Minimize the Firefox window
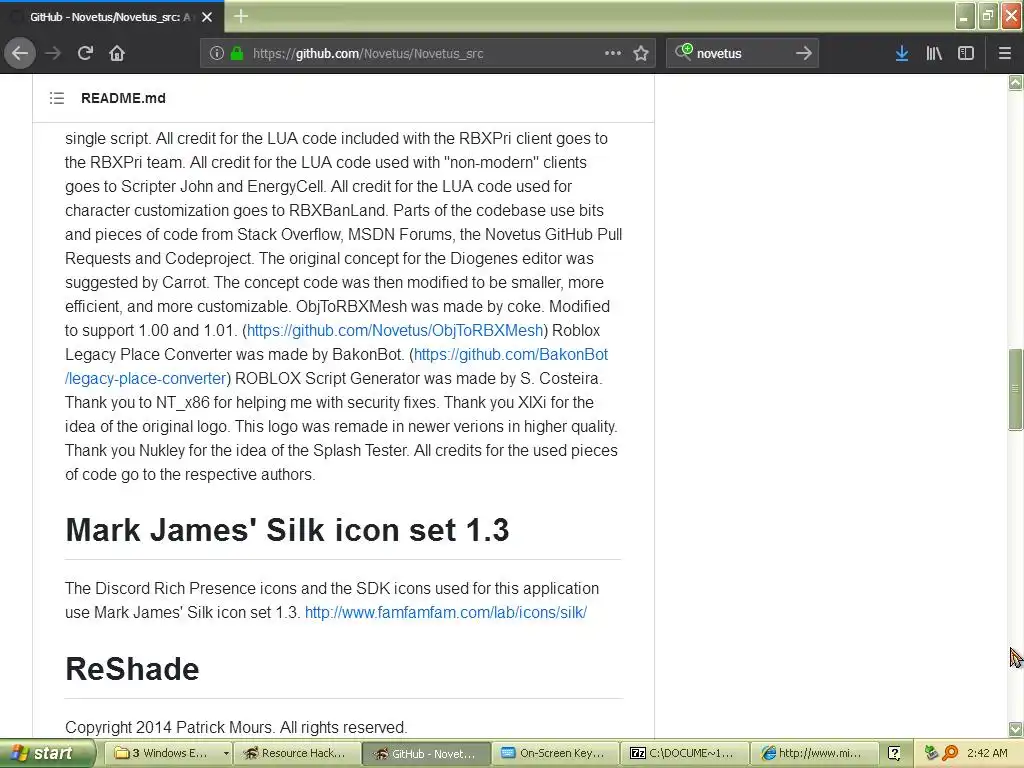This screenshot has height=768, width=1024. coord(965,16)
